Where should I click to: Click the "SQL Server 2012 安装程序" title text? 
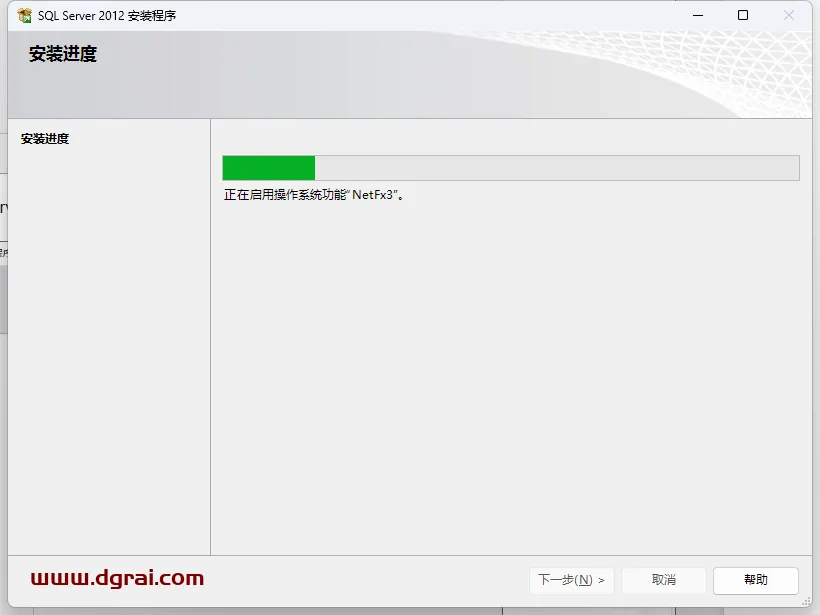click(x=107, y=16)
